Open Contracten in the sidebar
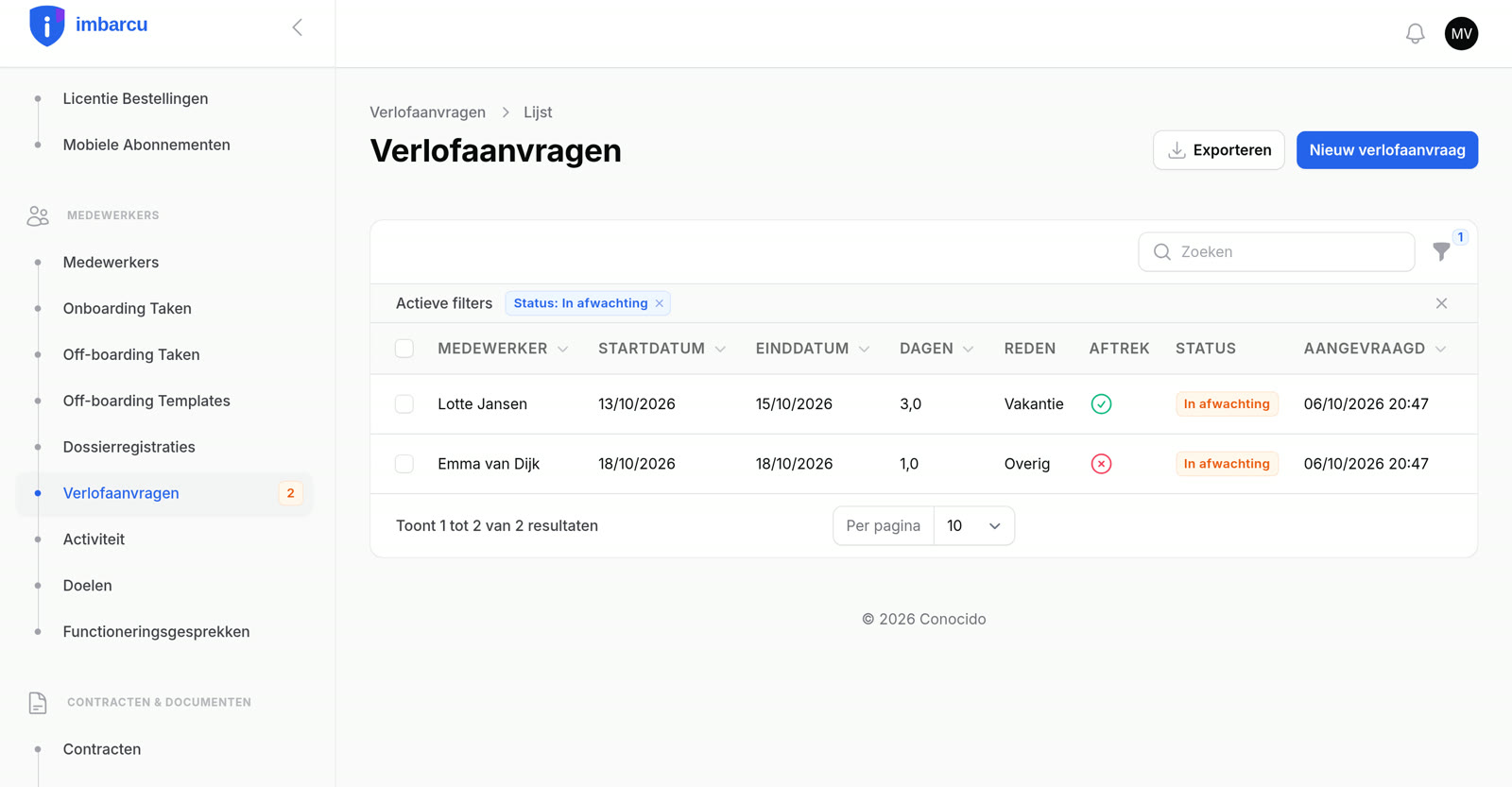 102,749
